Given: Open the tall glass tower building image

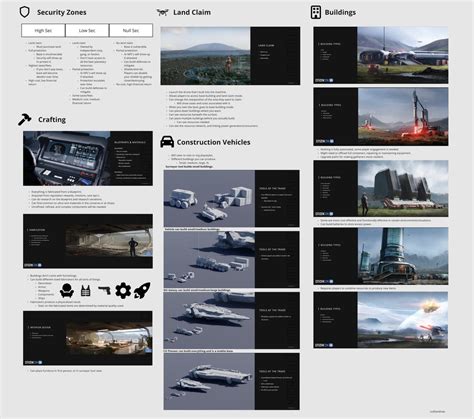Looking at the screenshot, I should [x=403, y=256].
